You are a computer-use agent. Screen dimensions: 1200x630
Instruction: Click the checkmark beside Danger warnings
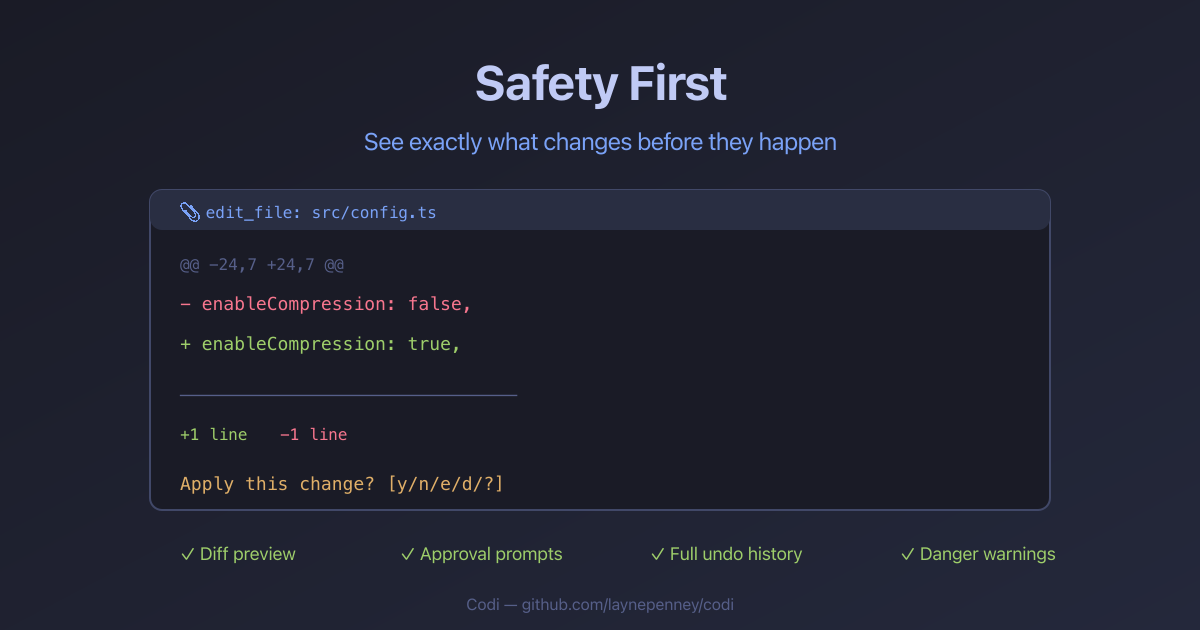[907, 554]
